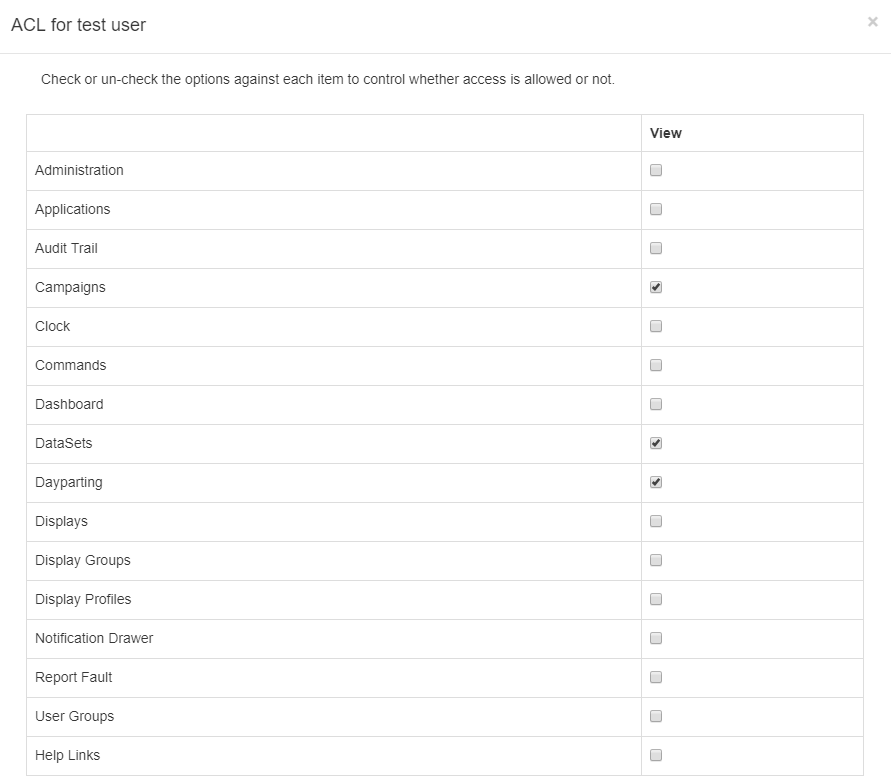Click the Audit Trail row label

click(66, 248)
